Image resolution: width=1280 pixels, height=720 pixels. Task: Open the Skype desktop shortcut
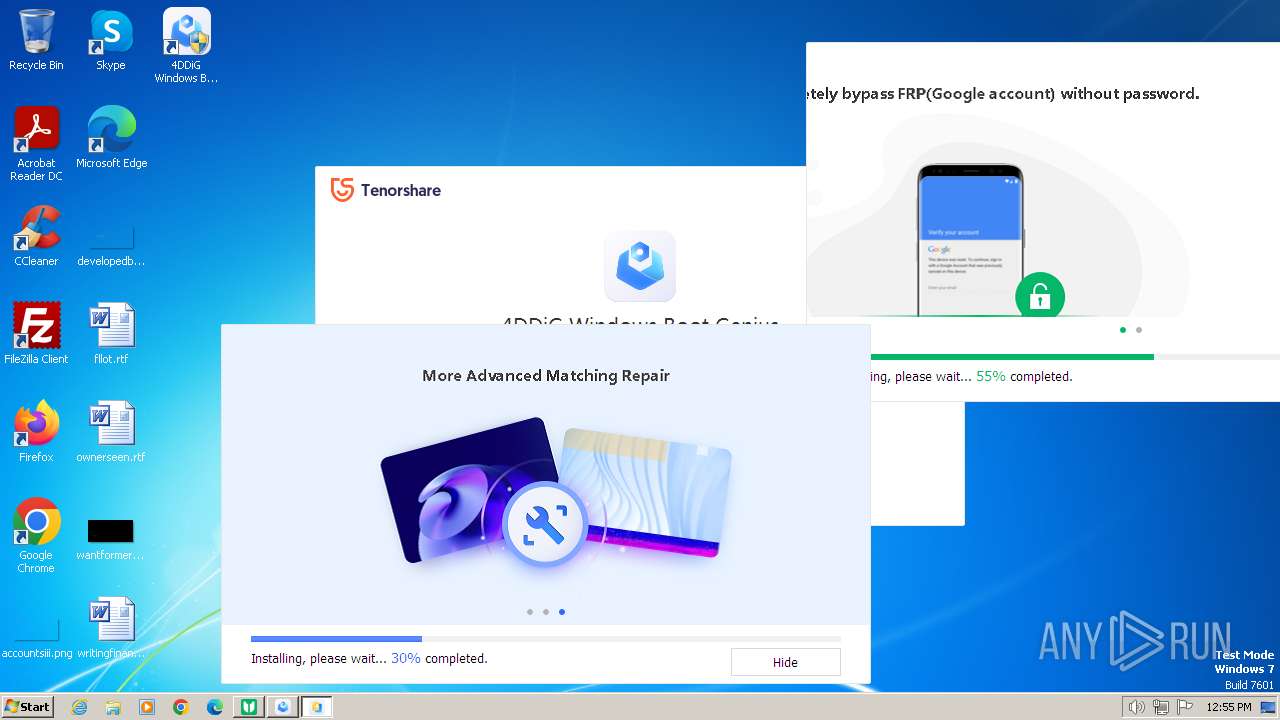110,41
